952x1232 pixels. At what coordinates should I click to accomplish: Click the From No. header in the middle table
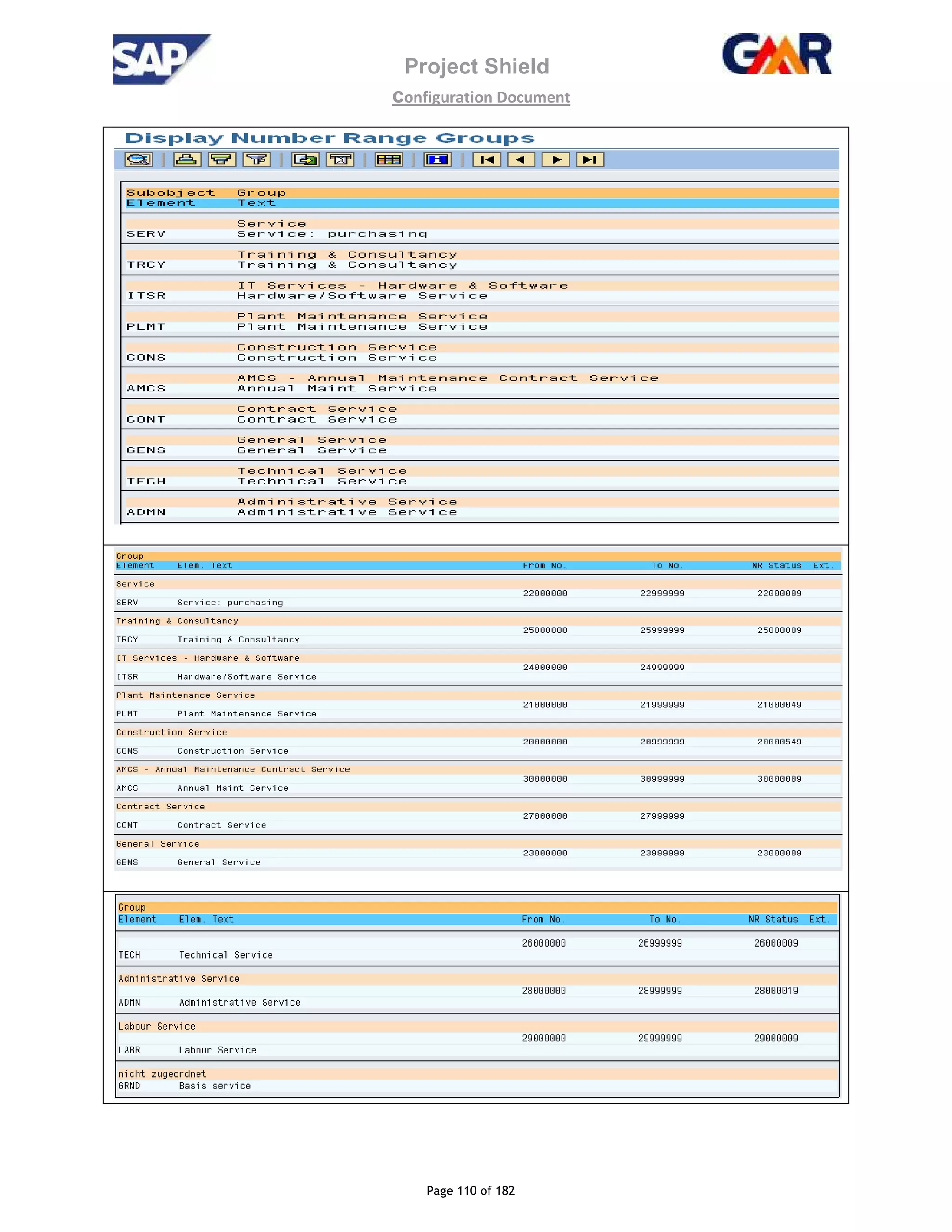pyautogui.click(x=545, y=565)
